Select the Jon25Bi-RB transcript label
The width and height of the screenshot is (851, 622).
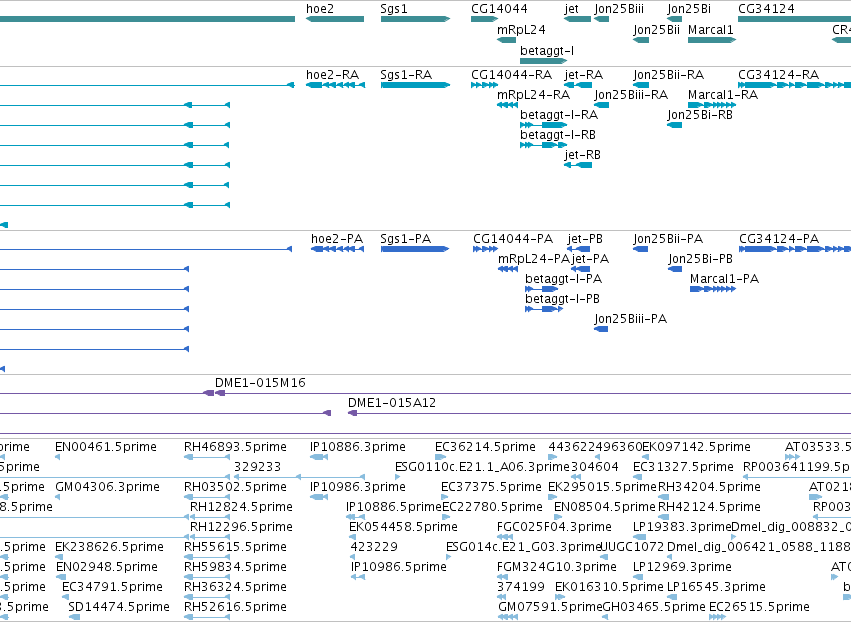pos(700,115)
